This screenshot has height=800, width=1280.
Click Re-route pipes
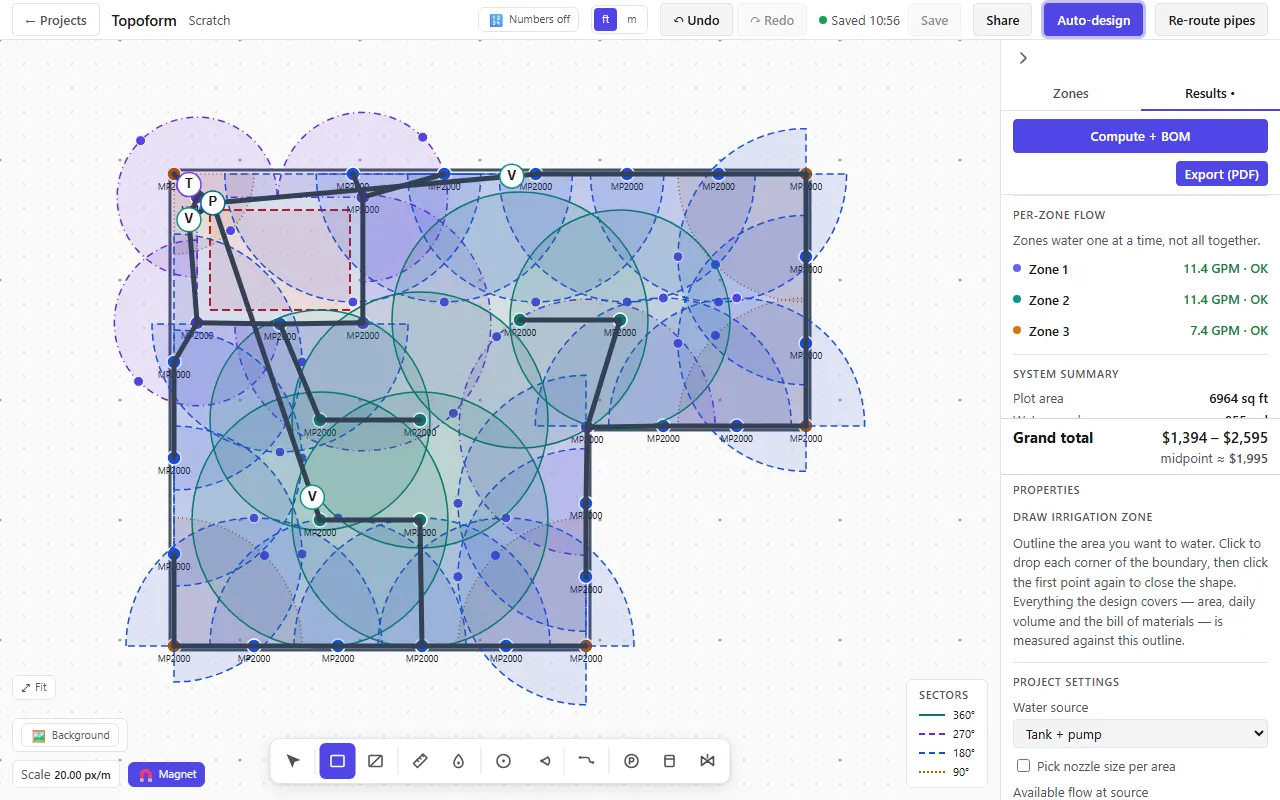click(x=1212, y=20)
